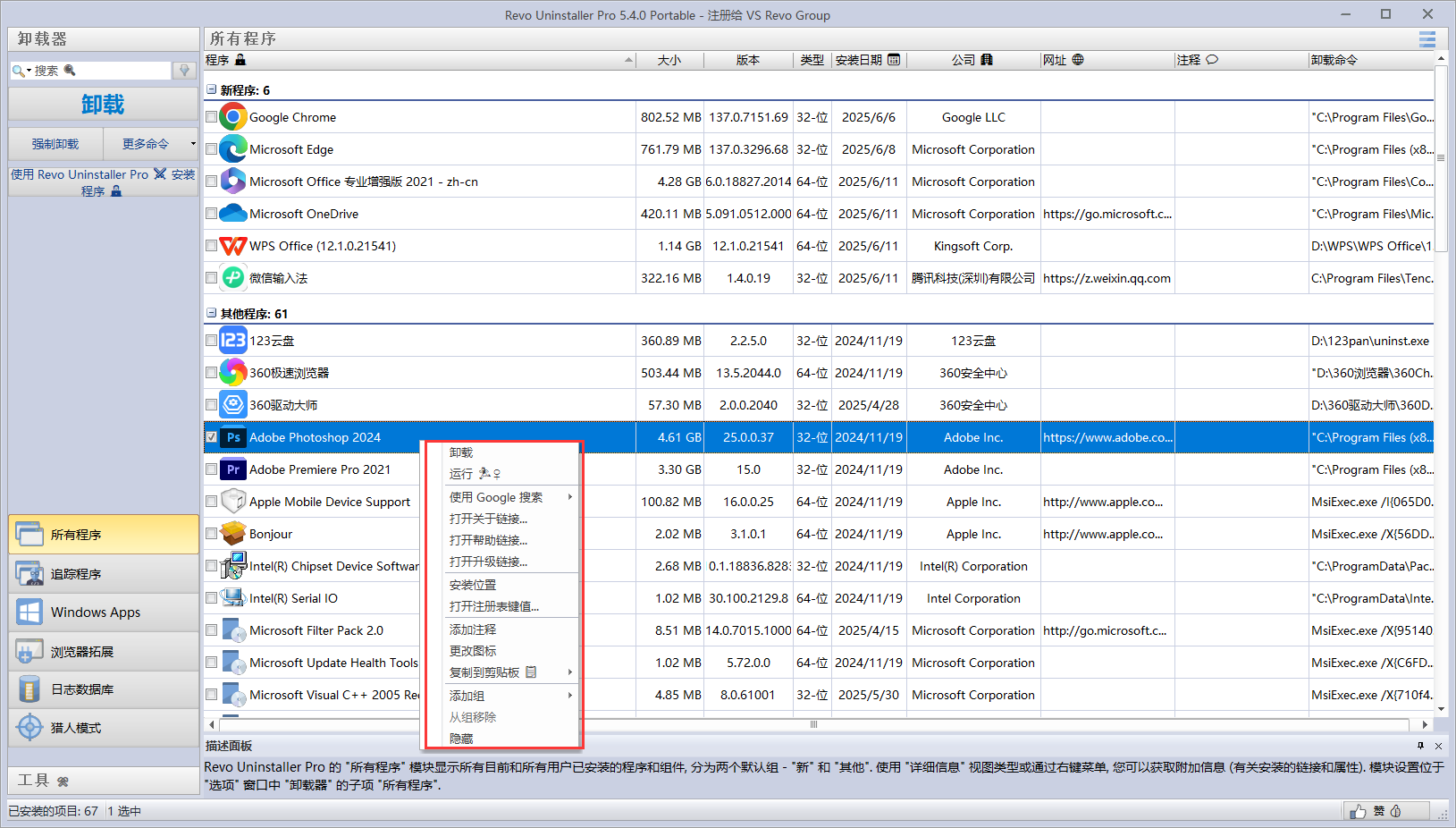The image size is (1456, 828).
Task: Click the WPS Office program icon
Action: pos(233,246)
